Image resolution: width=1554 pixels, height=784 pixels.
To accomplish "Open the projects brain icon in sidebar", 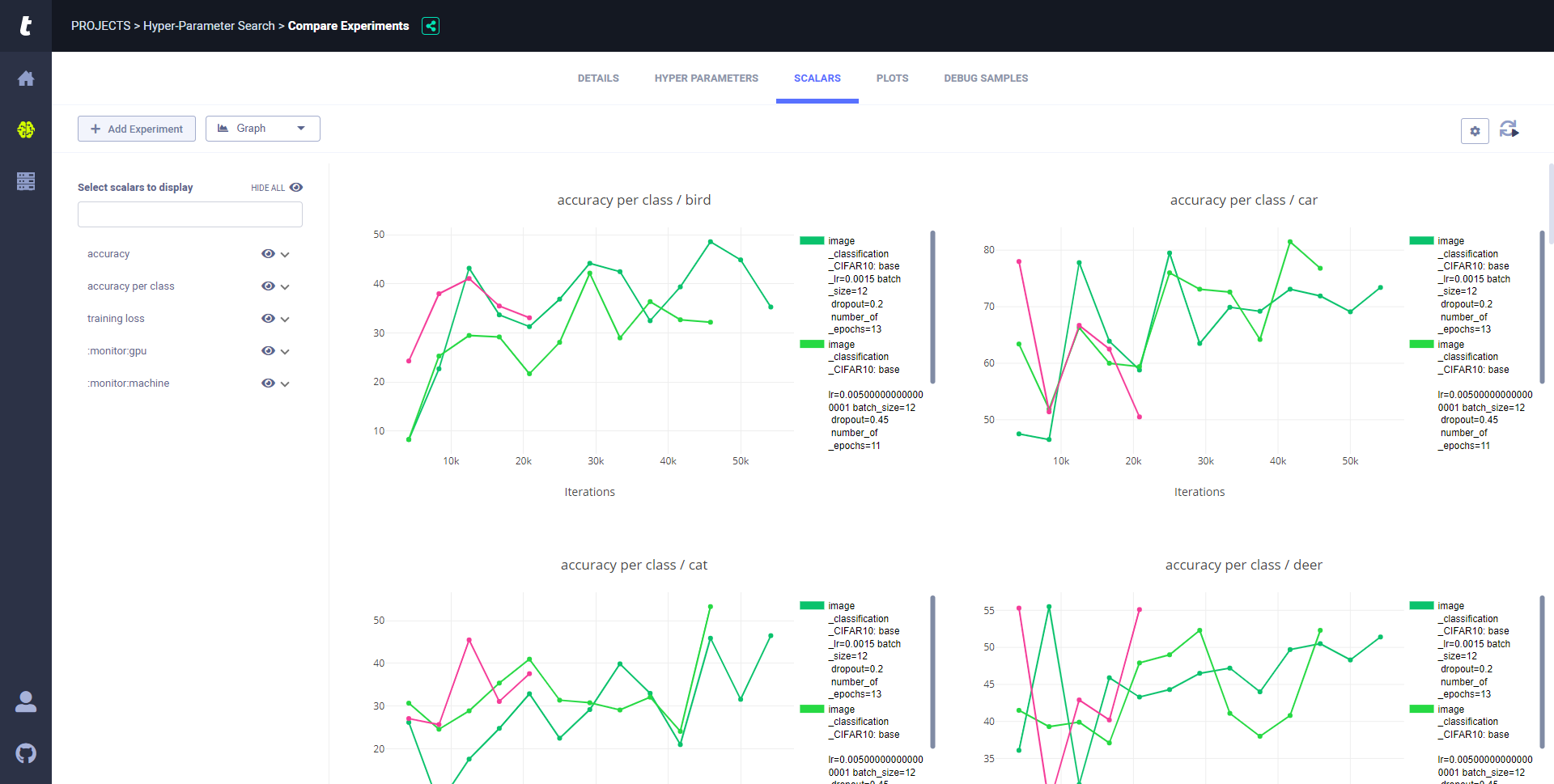I will 26,129.
